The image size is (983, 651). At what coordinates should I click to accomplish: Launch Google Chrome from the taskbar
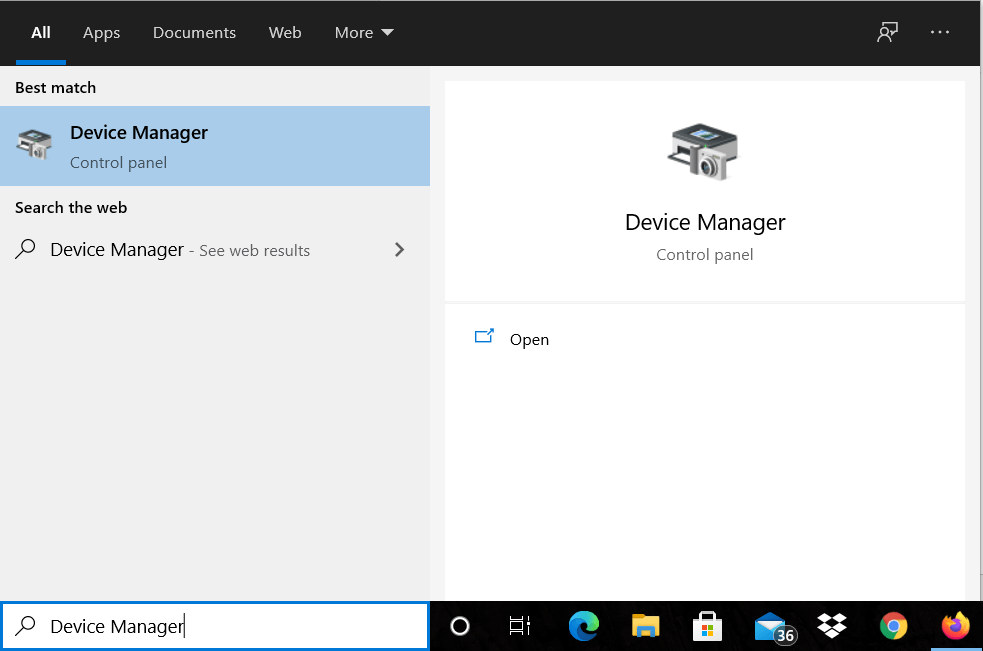(893, 626)
